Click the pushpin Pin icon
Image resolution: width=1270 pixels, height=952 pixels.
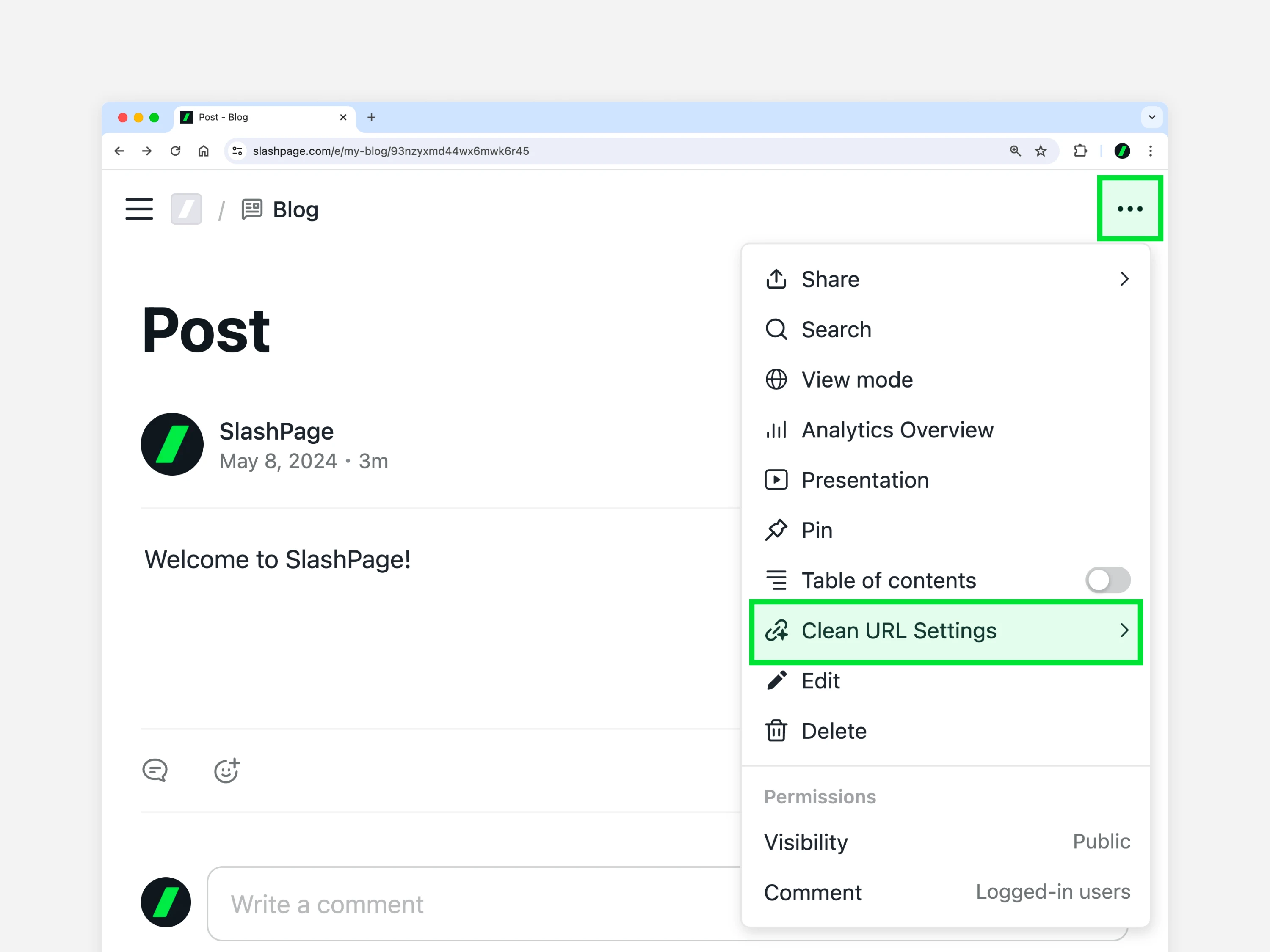click(x=776, y=530)
